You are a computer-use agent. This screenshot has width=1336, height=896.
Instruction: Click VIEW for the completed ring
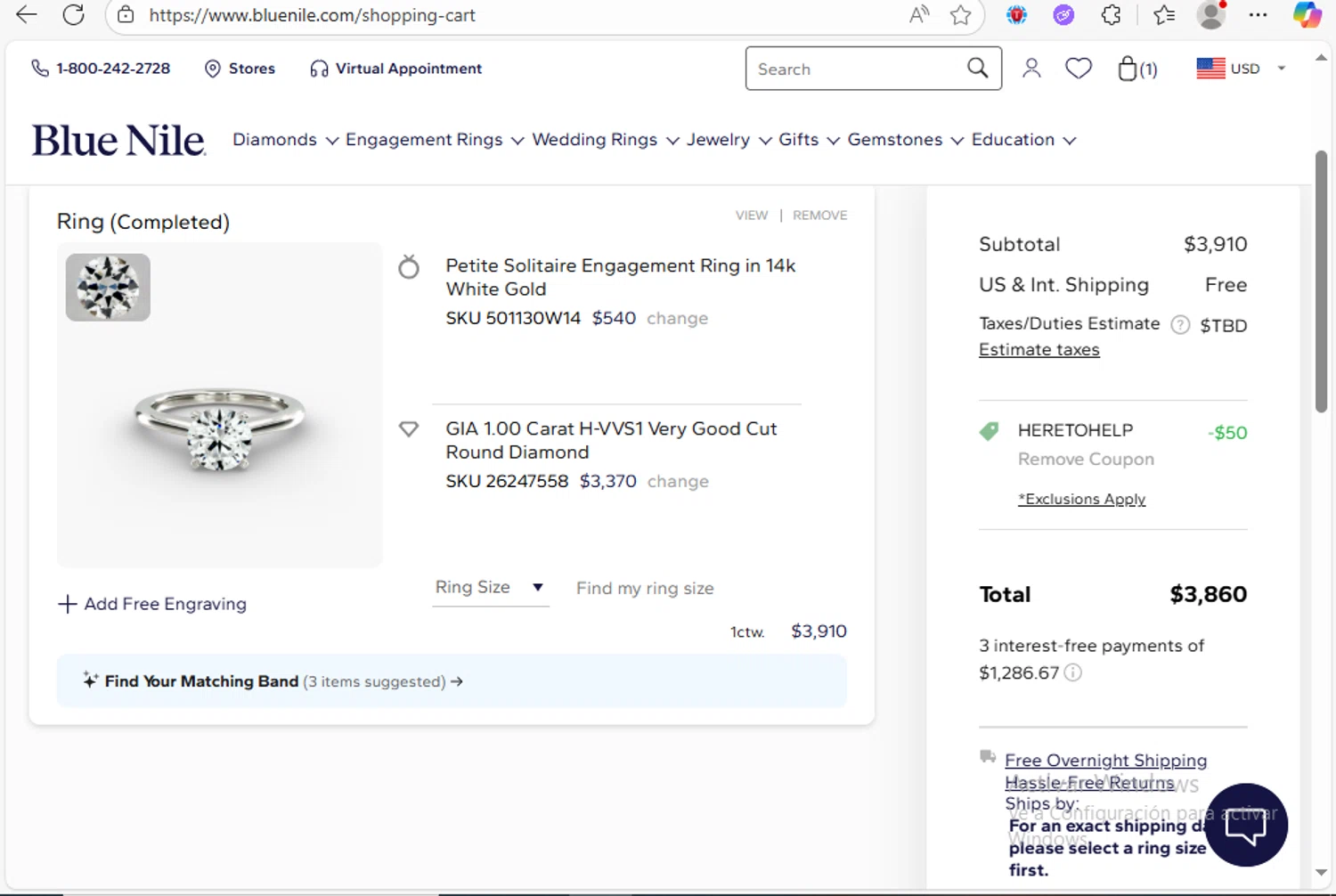752,216
